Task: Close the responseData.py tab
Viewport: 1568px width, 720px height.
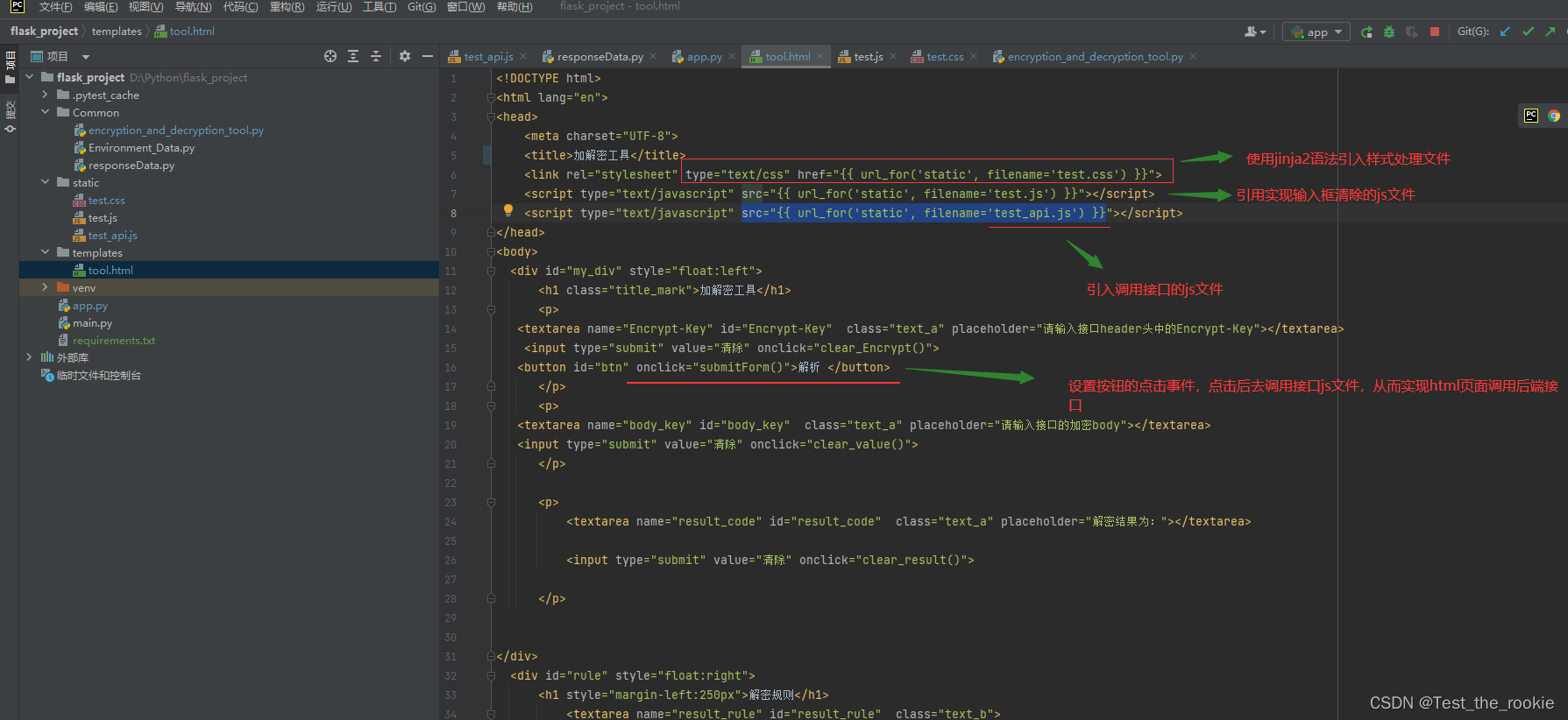Action: pyautogui.click(x=653, y=56)
